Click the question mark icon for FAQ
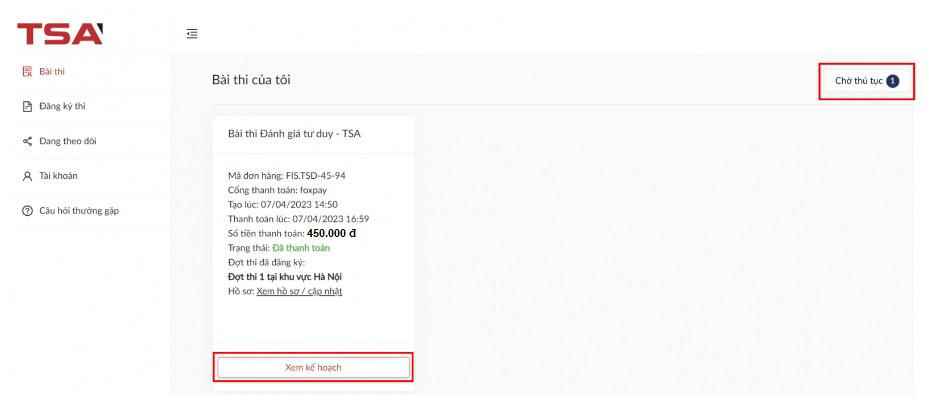The width and height of the screenshot is (929, 406). (27, 211)
